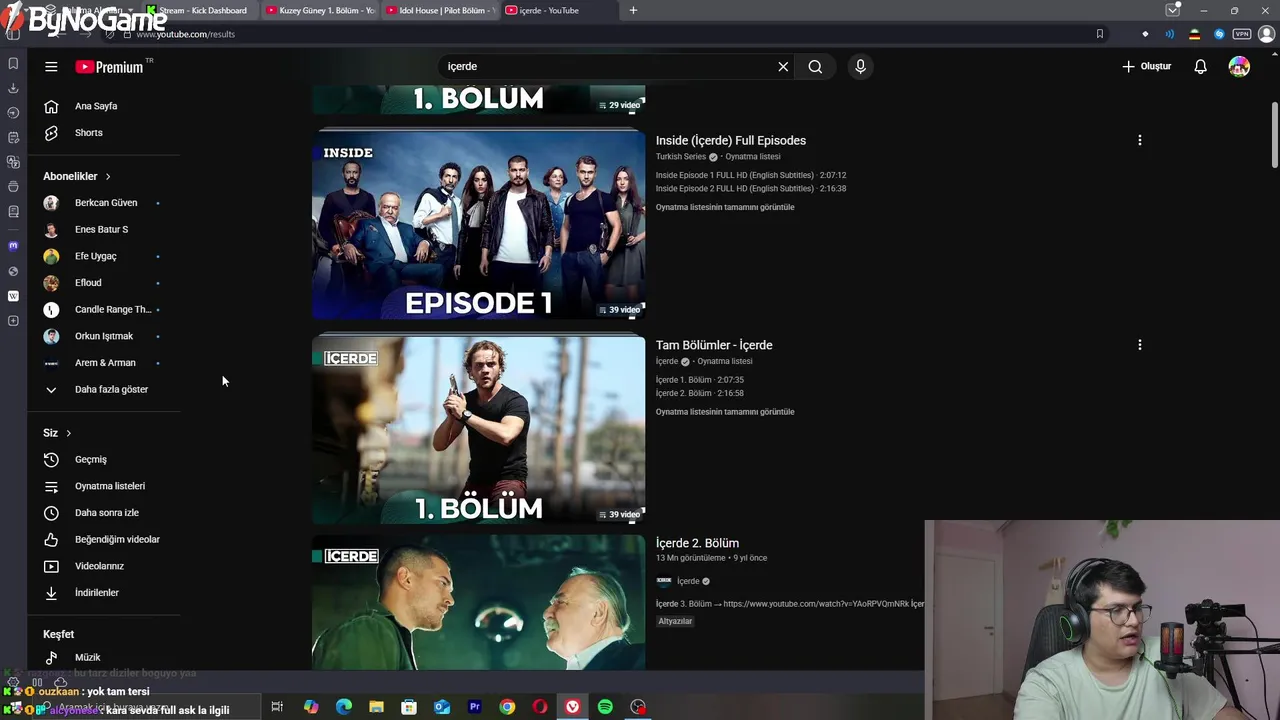Open Microsoft Edge from the taskbar
1280x720 pixels.
(x=343, y=707)
